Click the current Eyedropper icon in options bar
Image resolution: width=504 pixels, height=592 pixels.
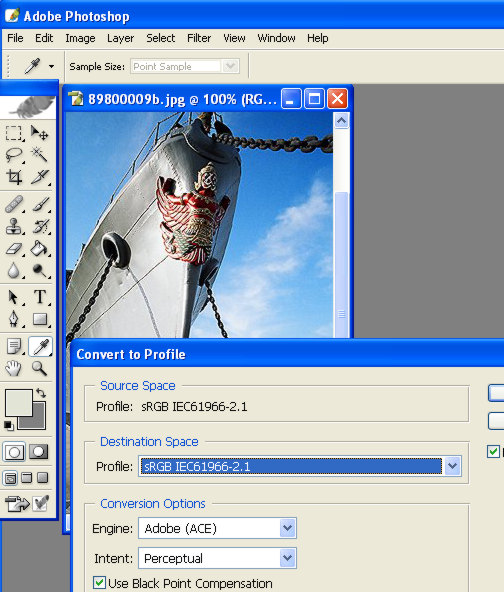[x=32, y=66]
